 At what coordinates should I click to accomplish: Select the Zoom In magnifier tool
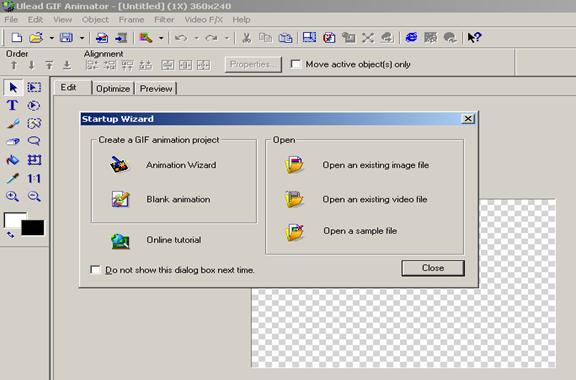pos(12,196)
